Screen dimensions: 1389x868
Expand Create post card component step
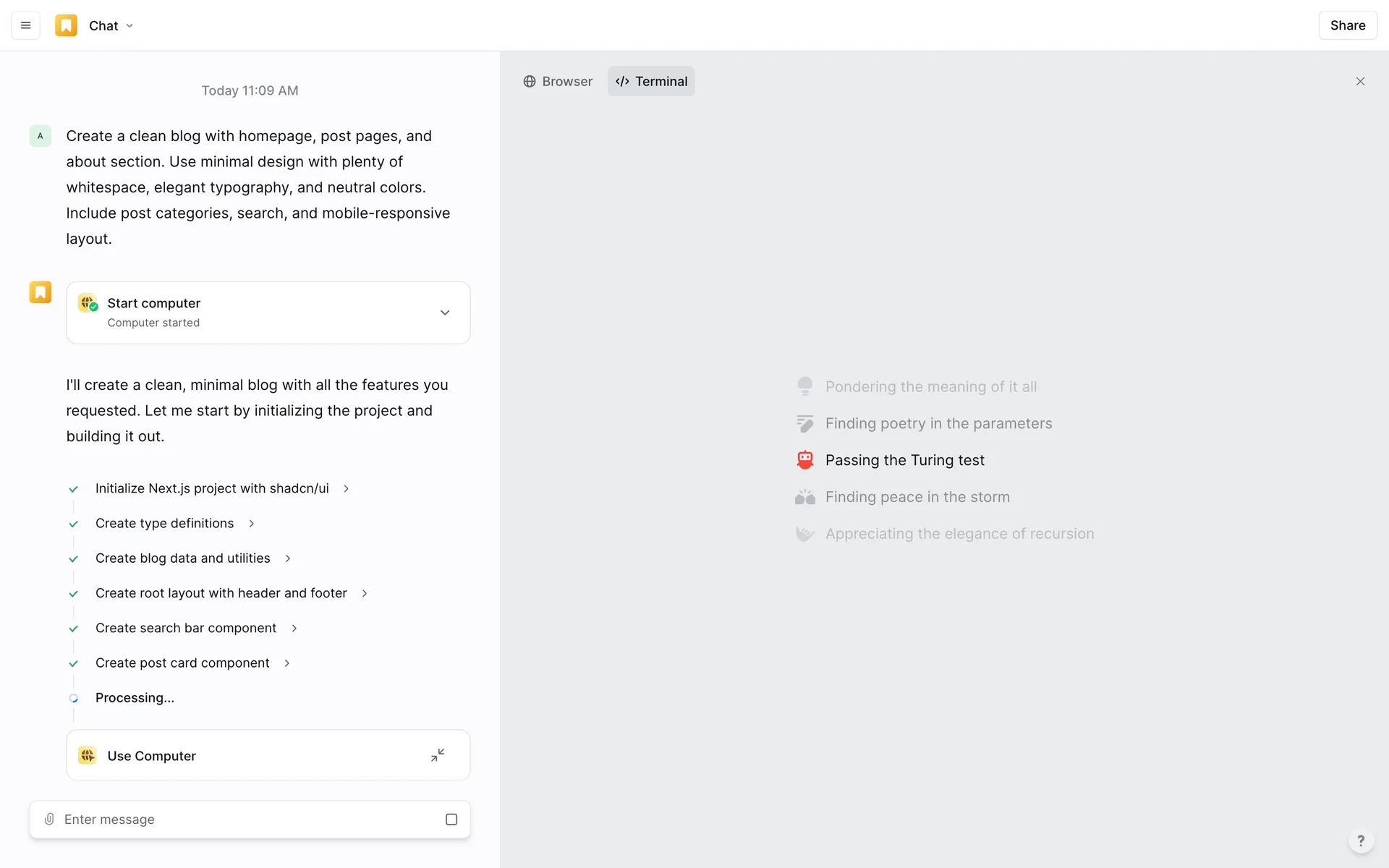pos(286,663)
